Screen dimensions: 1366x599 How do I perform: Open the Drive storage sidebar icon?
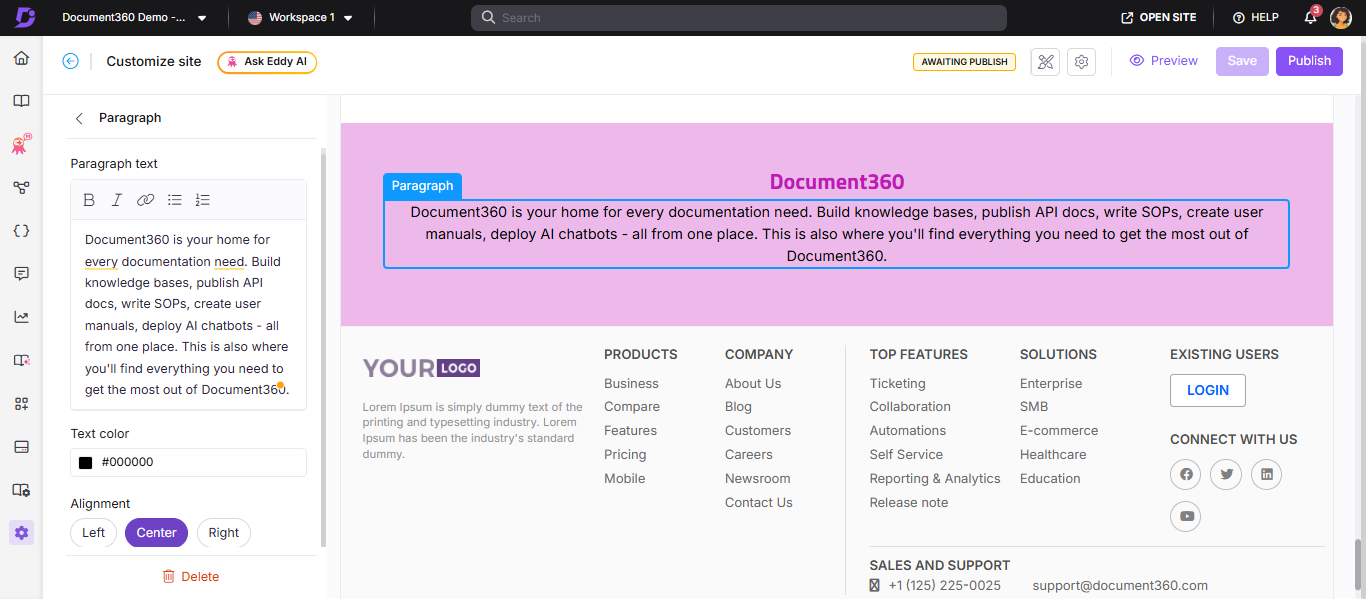point(21,447)
